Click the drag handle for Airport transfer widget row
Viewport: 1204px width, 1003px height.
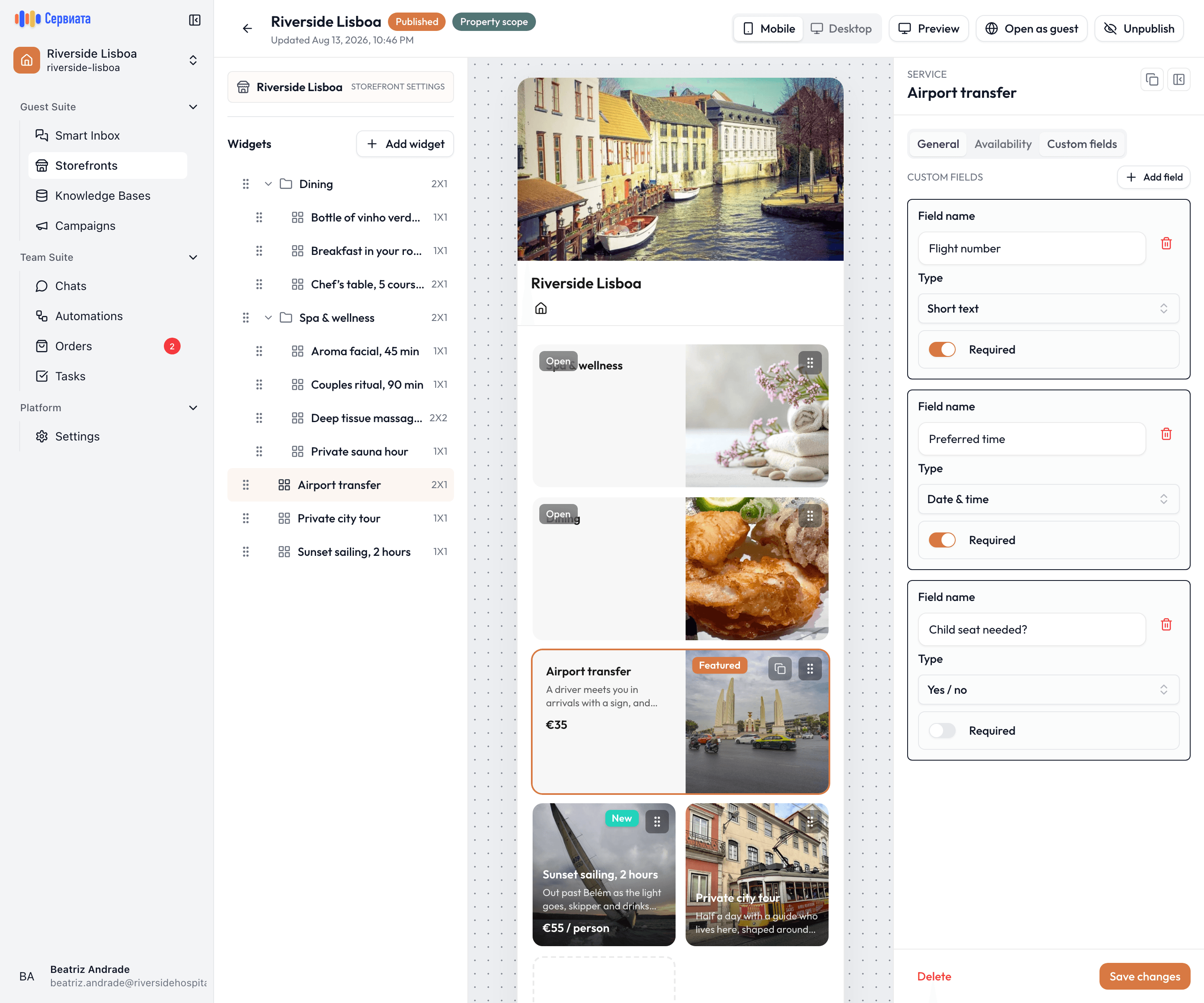point(245,485)
